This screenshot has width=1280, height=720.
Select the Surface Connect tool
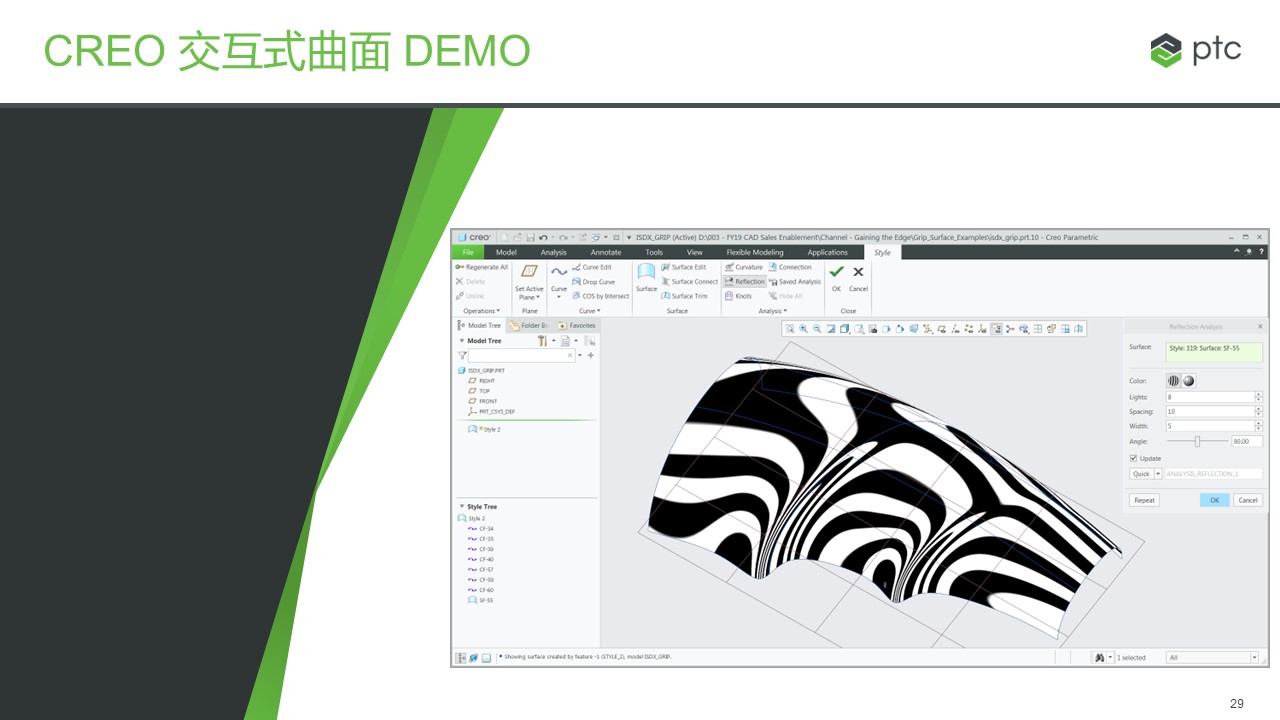[689, 282]
